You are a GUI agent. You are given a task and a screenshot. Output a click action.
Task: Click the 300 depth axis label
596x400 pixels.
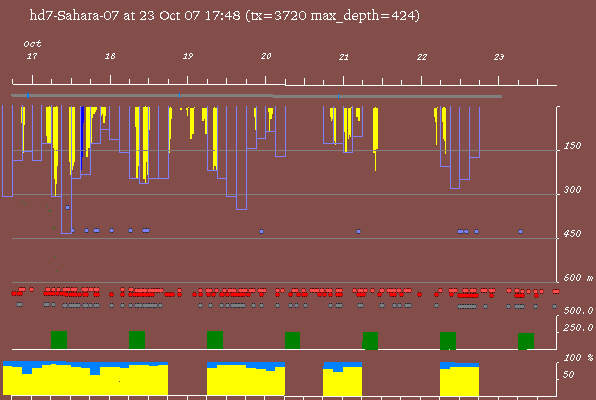coord(572,190)
